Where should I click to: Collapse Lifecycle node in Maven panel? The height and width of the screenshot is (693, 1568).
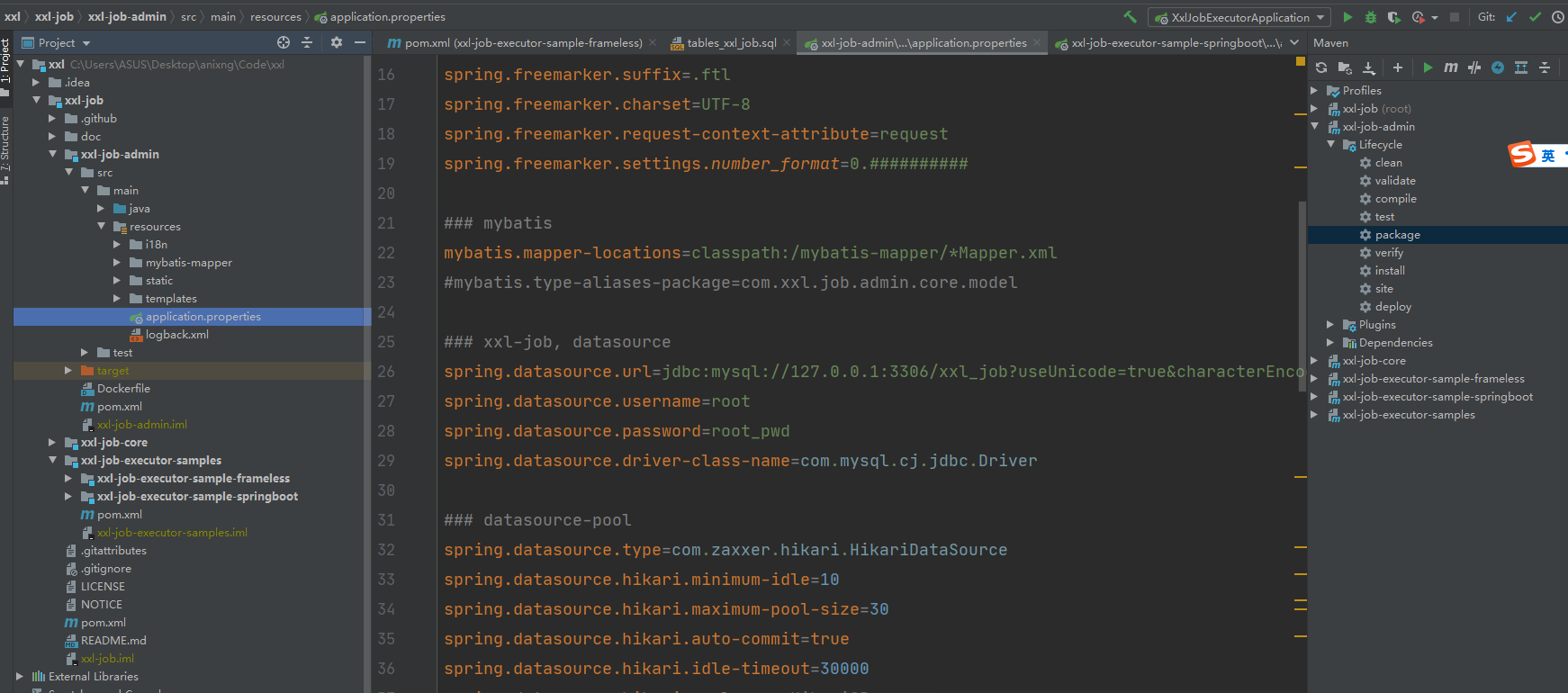tap(1330, 144)
